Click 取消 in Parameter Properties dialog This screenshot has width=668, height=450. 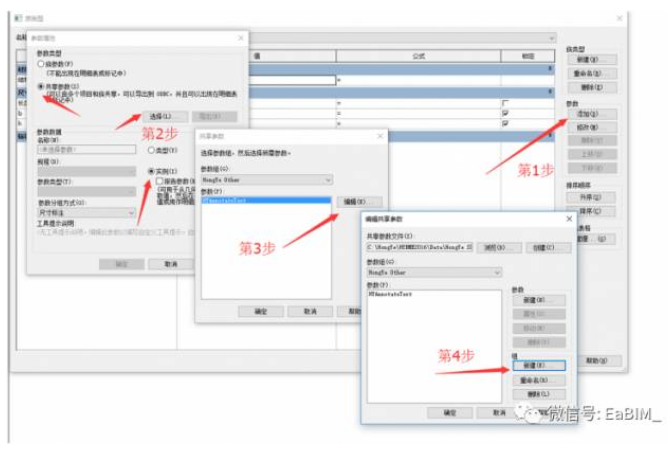click(x=171, y=264)
